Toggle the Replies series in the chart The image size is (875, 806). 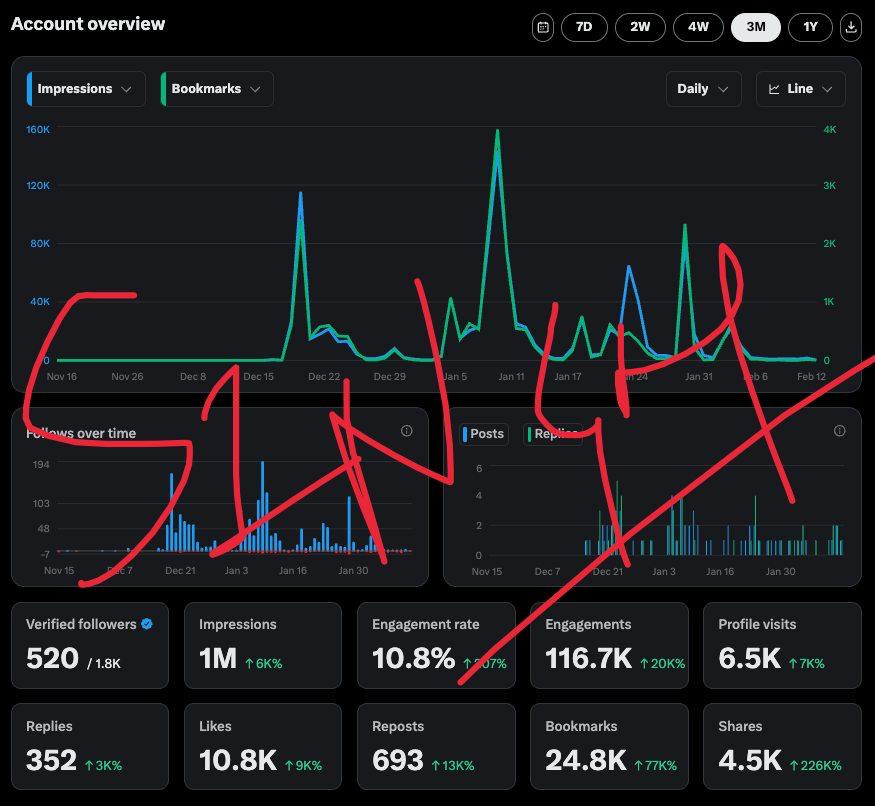pyautogui.click(x=552, y=434)
